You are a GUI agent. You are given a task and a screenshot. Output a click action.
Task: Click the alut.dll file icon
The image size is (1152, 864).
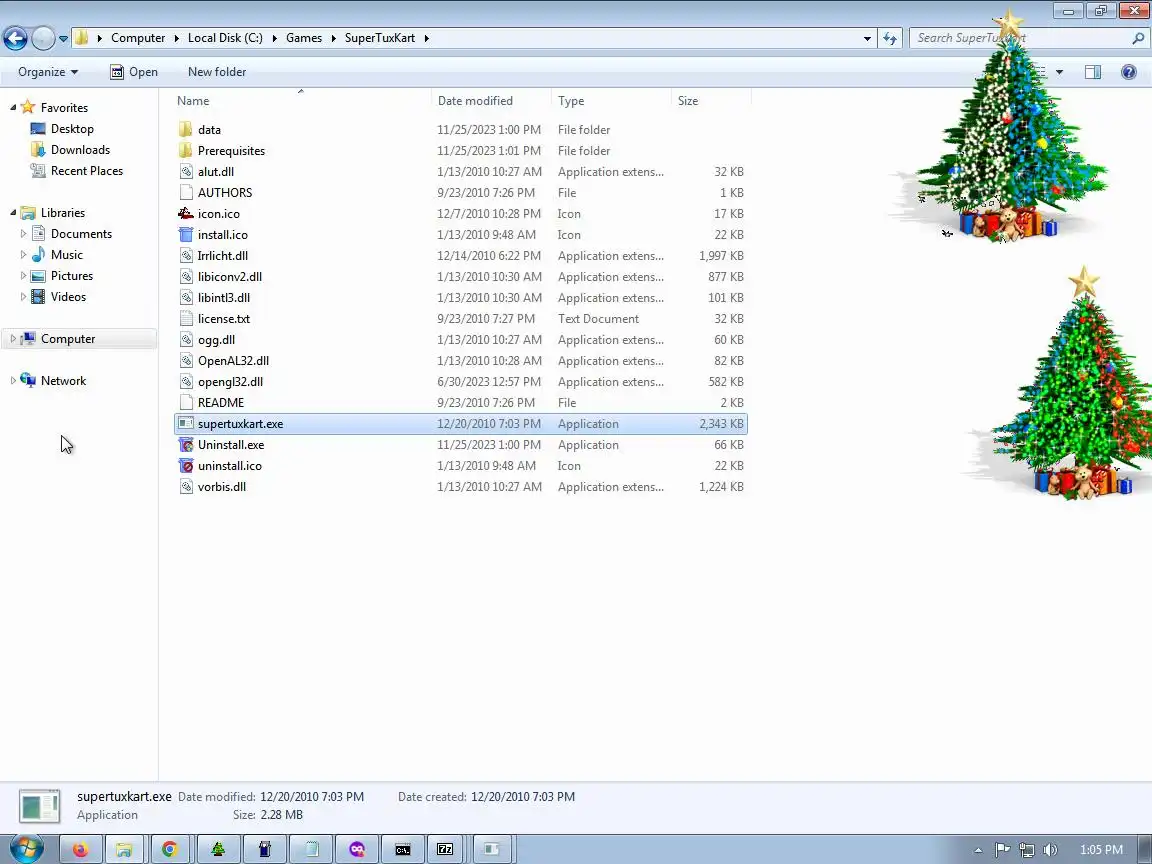[x=186, y=172]
